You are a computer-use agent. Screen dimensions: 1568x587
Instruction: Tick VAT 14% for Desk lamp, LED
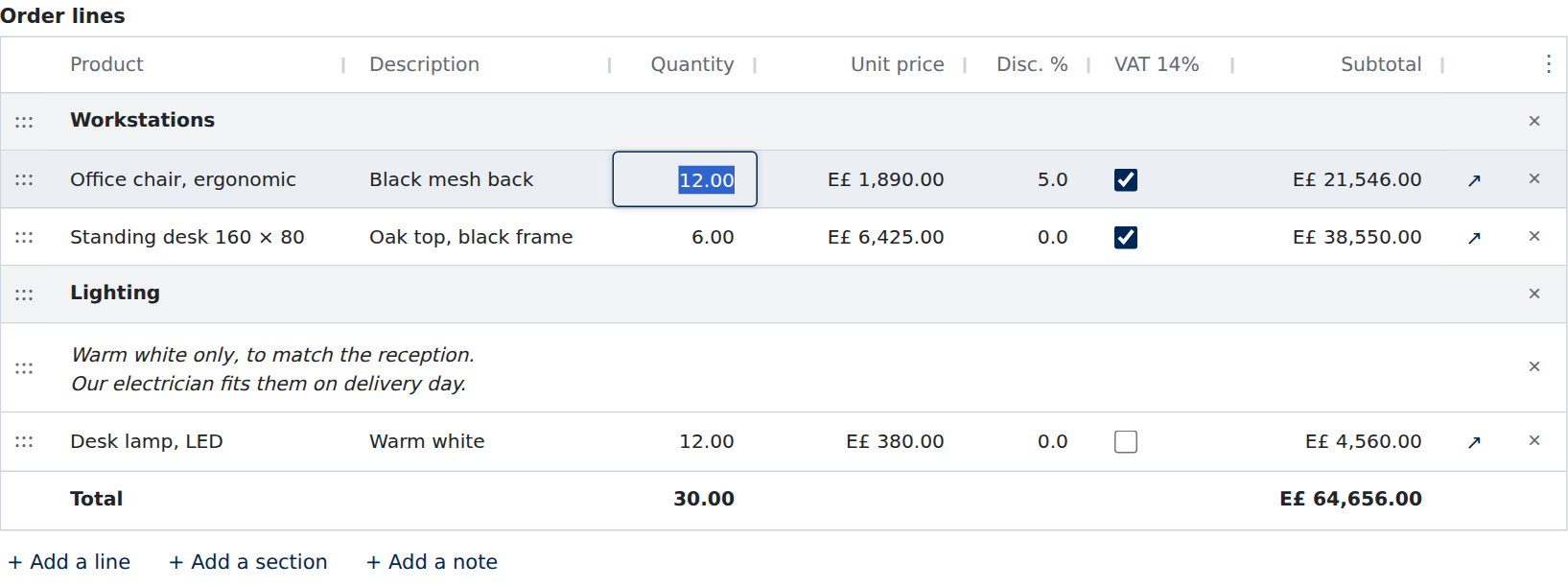click(x=1126, y=441)
